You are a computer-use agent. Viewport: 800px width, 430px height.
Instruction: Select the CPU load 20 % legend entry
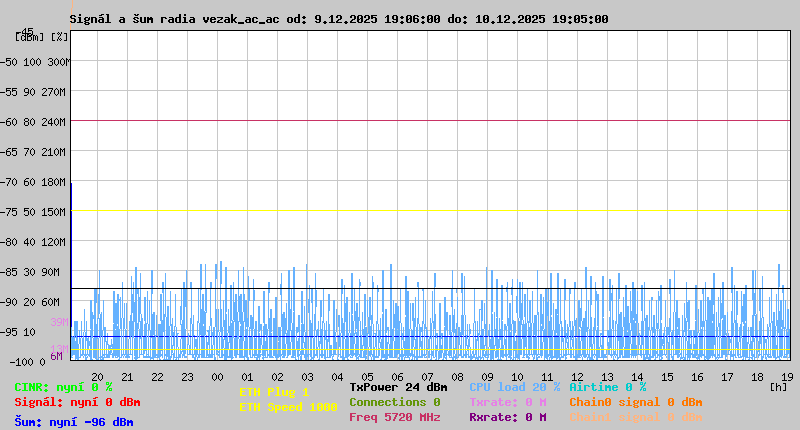[514, 387]
